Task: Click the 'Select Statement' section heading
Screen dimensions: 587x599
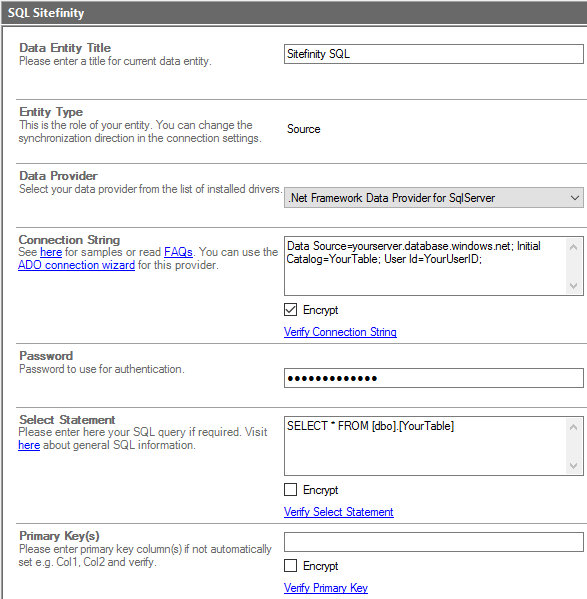Action: pos(67,420)
